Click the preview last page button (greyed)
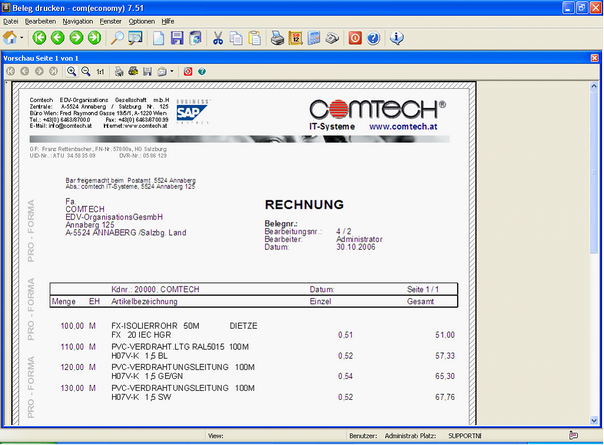Image resolution: width=604 pixels, height=445 pixels. click(x=54, y=71)
